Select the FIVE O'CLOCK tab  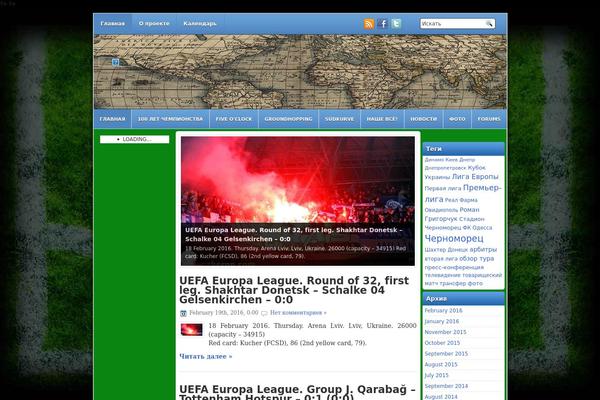[234, 119]
